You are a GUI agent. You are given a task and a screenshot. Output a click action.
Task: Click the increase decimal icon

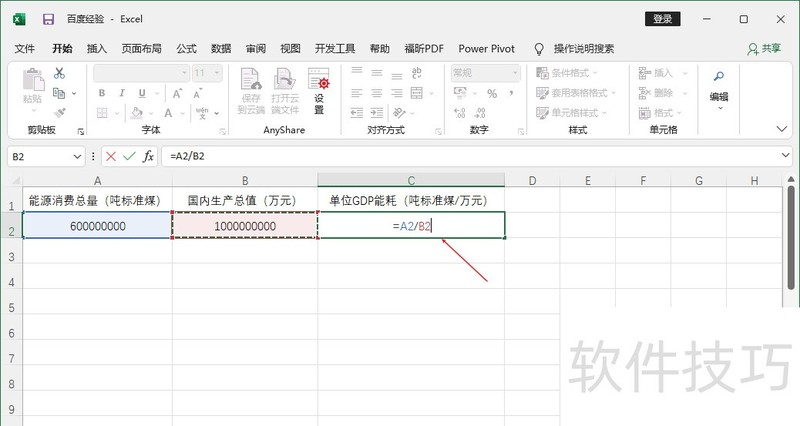pos(460,113)
